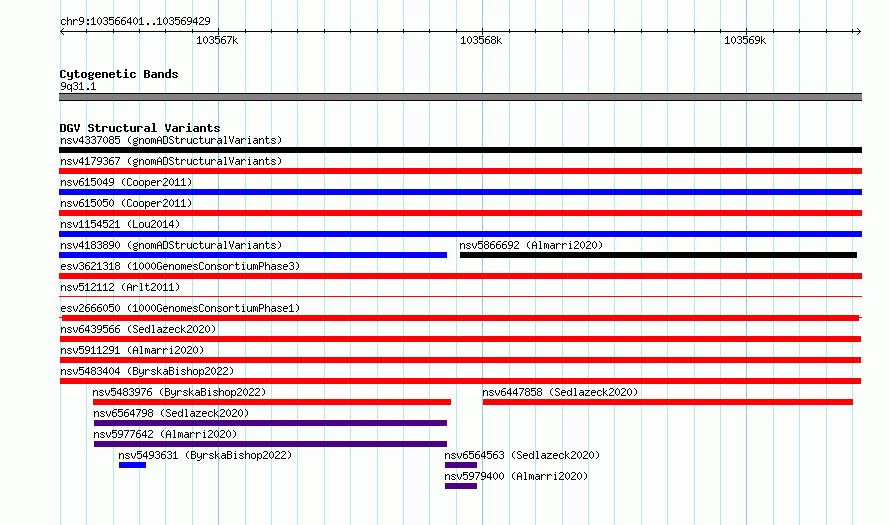Click the blue nsv615049 variant bar
This screenshot has height=525, width=890.
(460, 192)
